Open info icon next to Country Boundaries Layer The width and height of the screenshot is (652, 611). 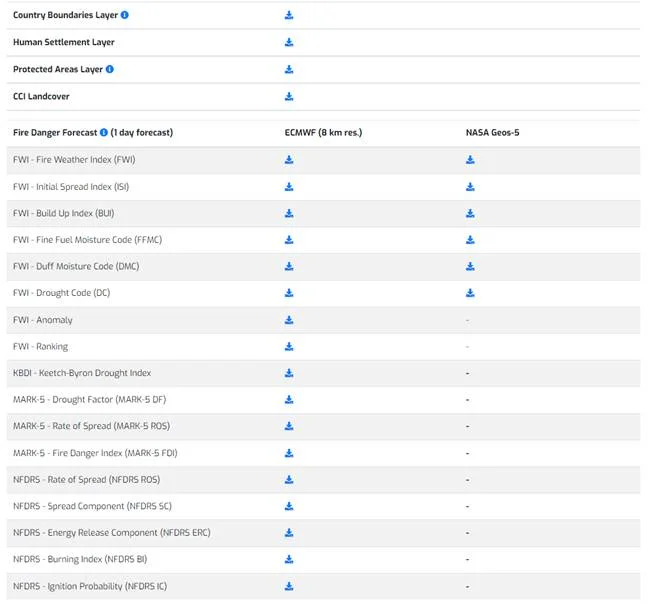[125, 15]
